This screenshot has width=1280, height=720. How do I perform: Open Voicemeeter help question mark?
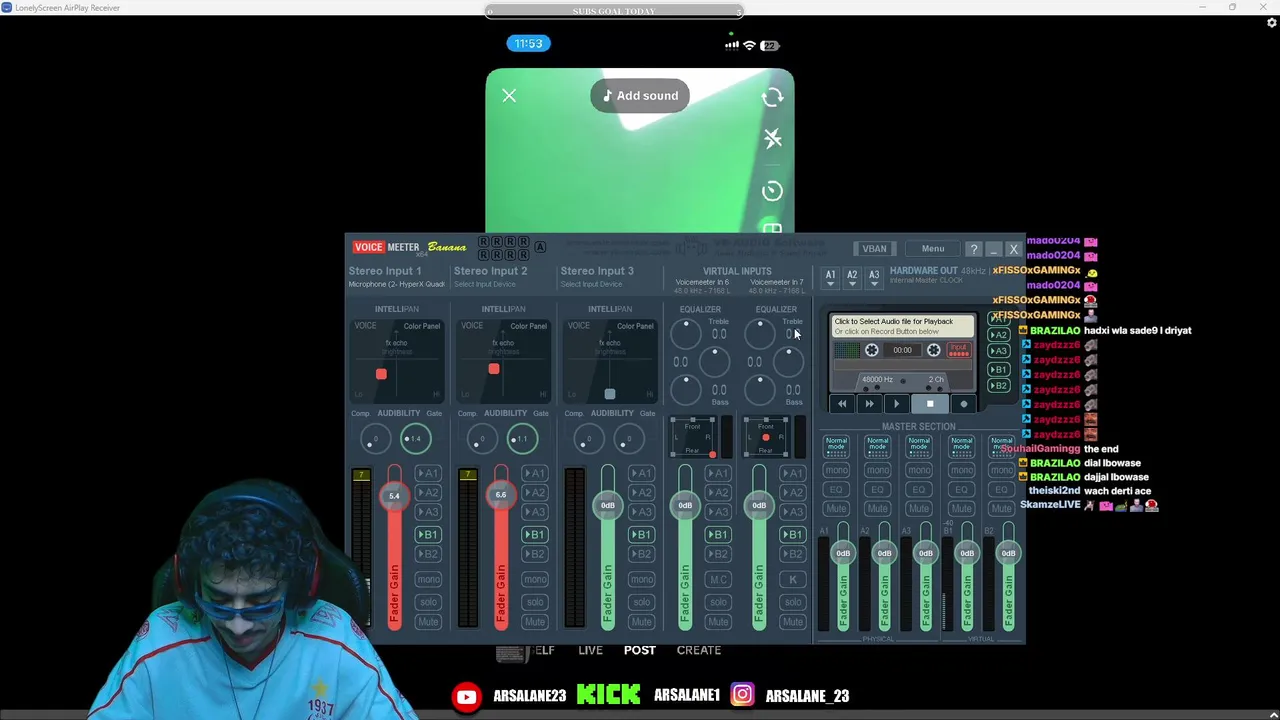974,249
